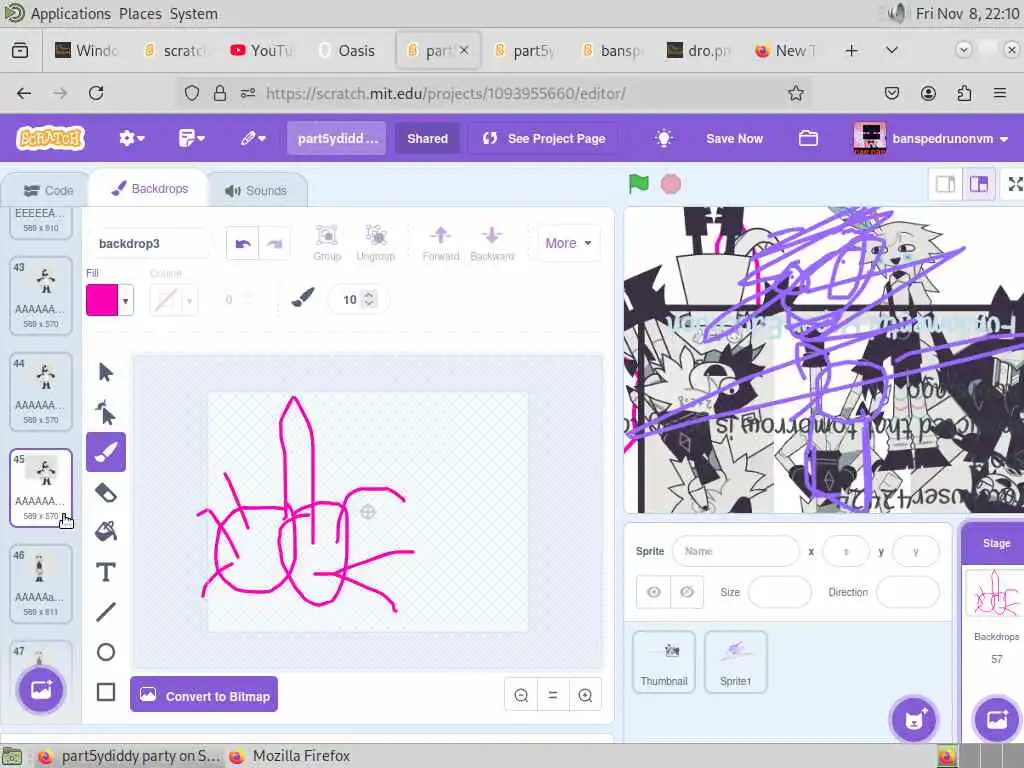Click the Ungroup icon
1024x768 pixels.
pyautogui.click(x=376, y=243)
